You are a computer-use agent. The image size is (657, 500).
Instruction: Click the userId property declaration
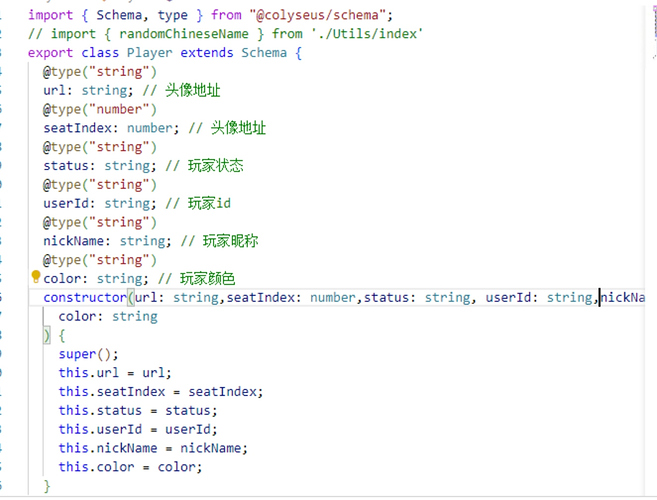click(x=66, y=203)
